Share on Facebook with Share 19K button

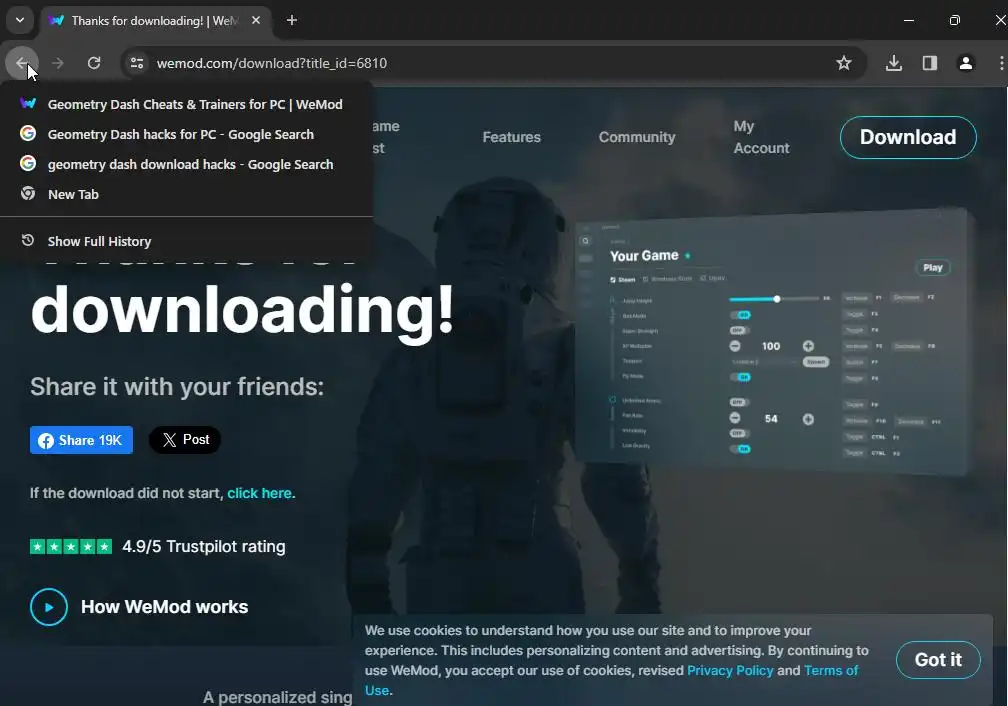click(81, 440)
